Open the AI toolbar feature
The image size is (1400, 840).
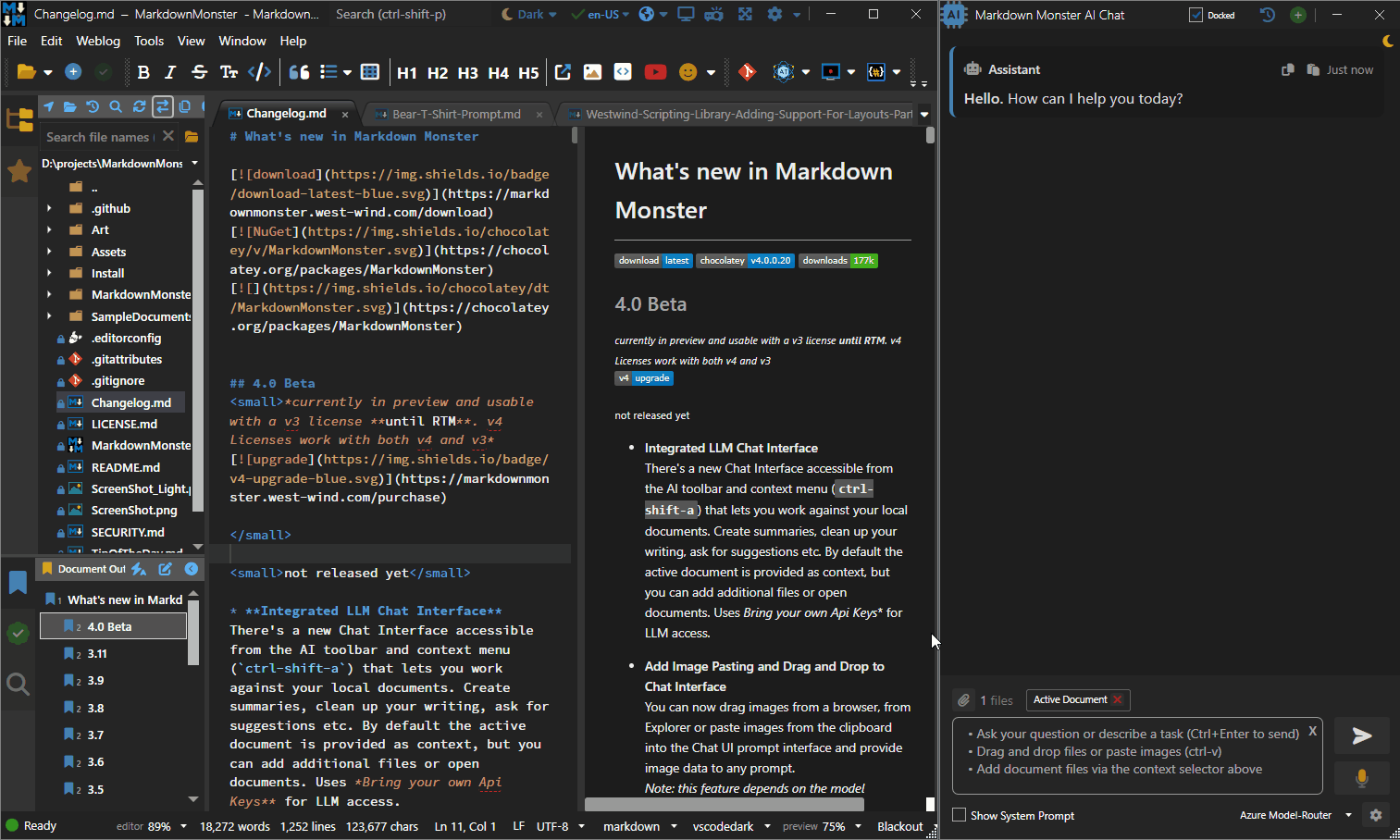coord(784,72)
